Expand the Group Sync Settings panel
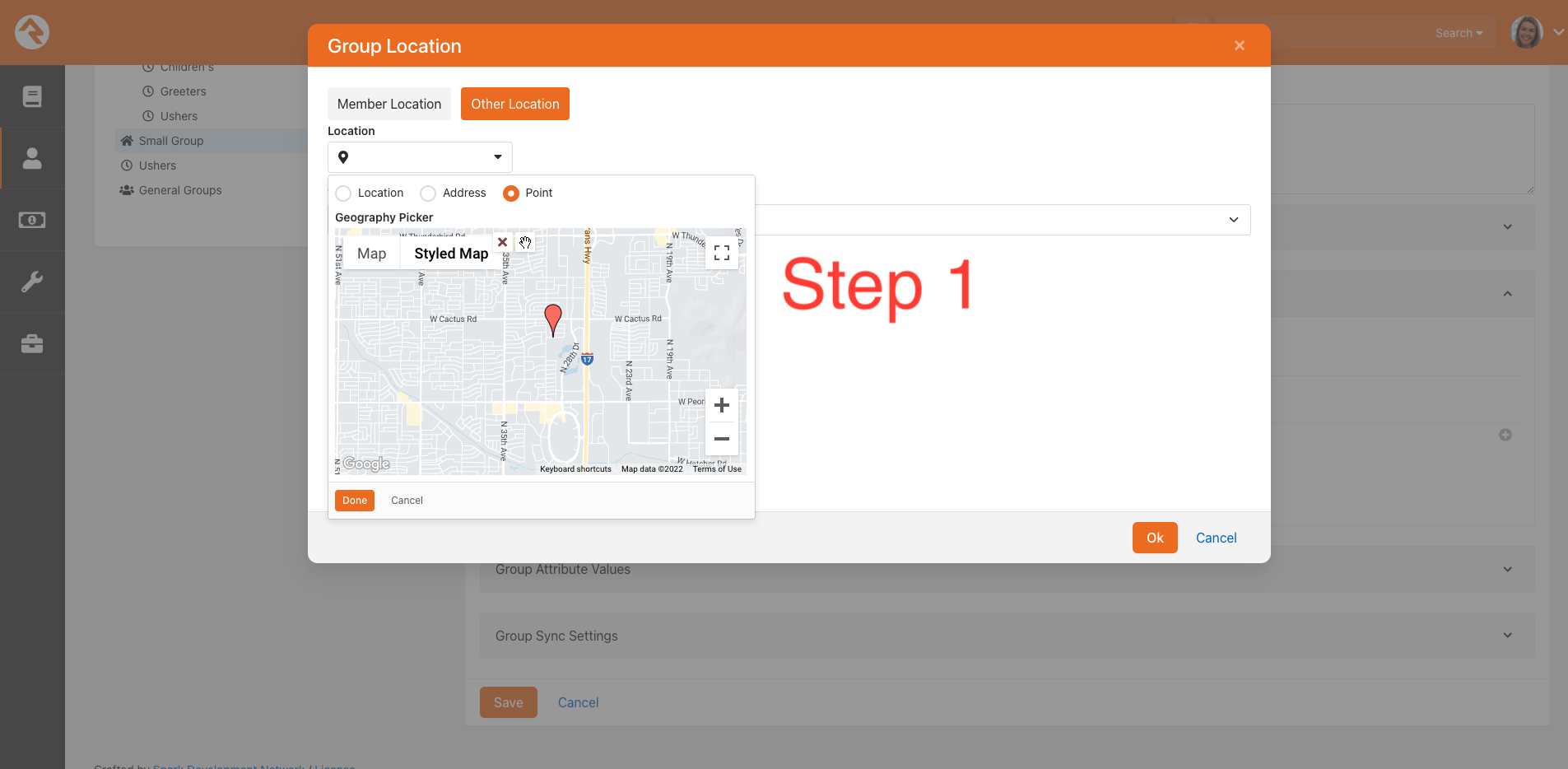This screenshot has height=769, width=1568. (1007, 636)
